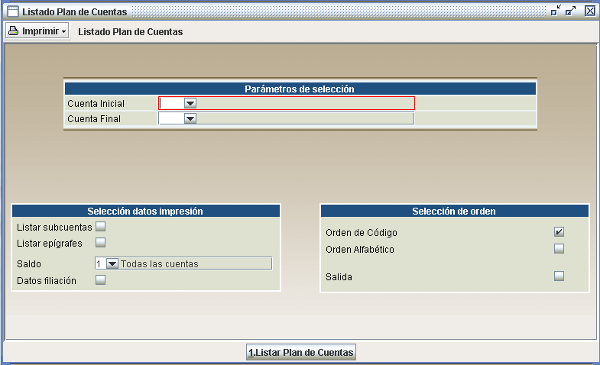Click the window icon beside the Listado Plan de Cuentas title

coord(13,11)
